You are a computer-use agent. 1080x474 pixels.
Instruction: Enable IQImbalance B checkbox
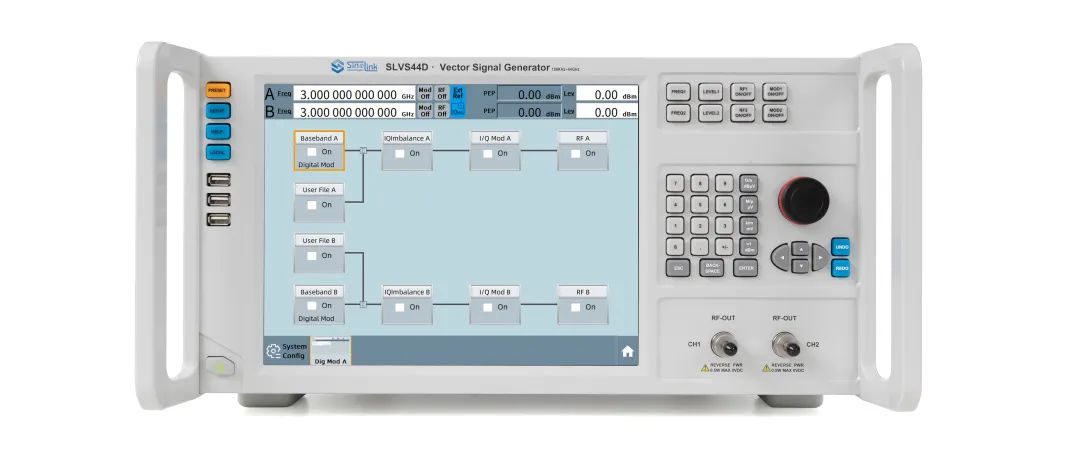[x=399, y=307]
